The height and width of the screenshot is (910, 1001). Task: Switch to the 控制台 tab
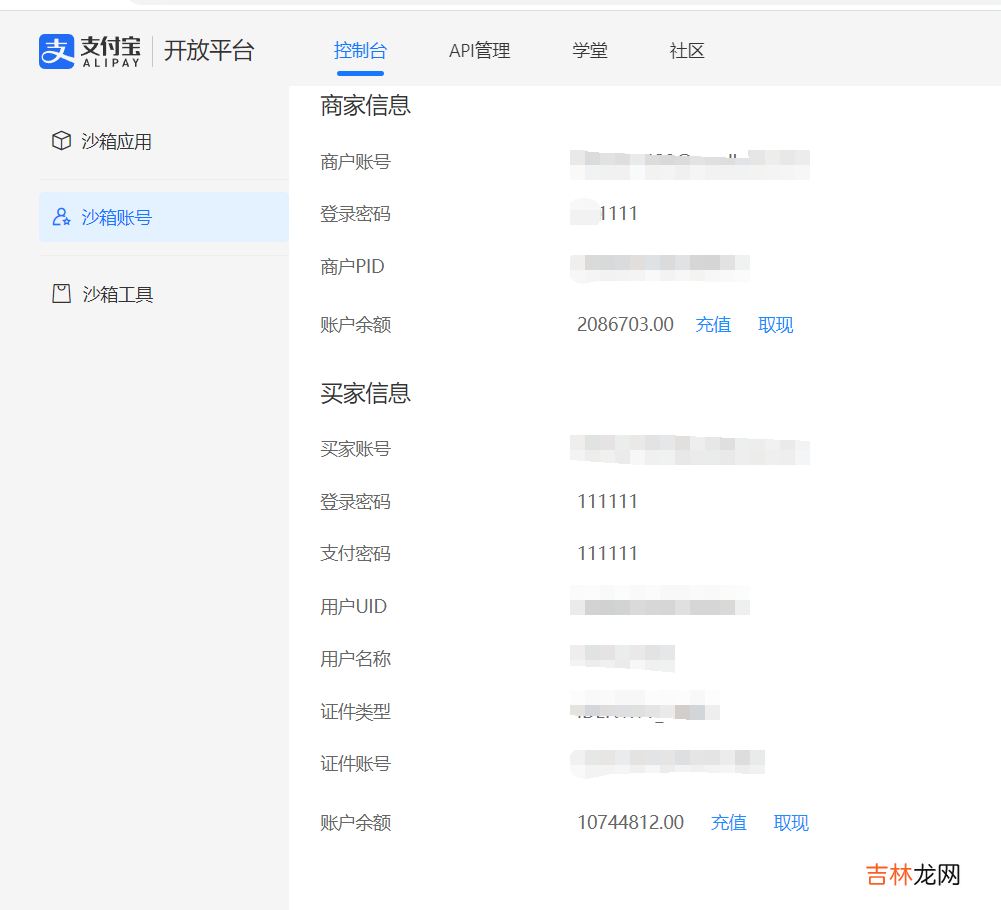[360, 51]
